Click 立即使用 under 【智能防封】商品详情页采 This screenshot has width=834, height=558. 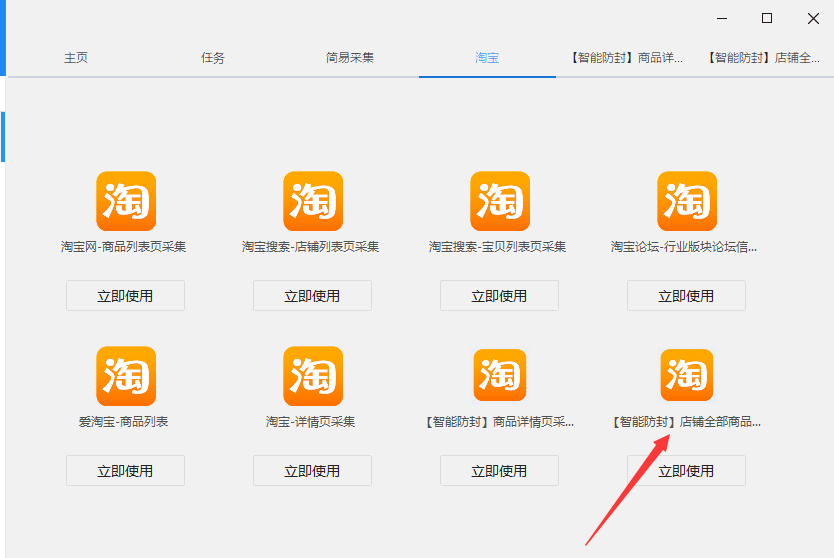click(499, 471)
